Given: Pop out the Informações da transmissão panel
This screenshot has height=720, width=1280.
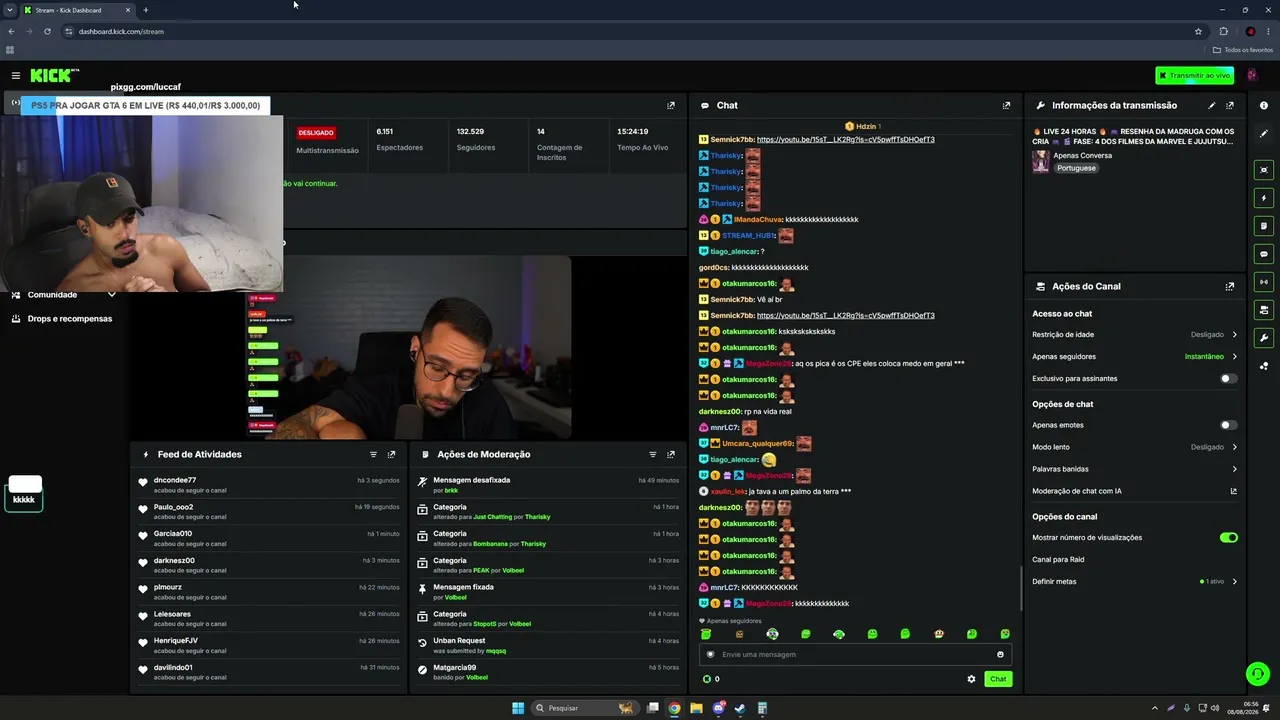Looking at the screenshot, I should click(x=1230, y=105).
